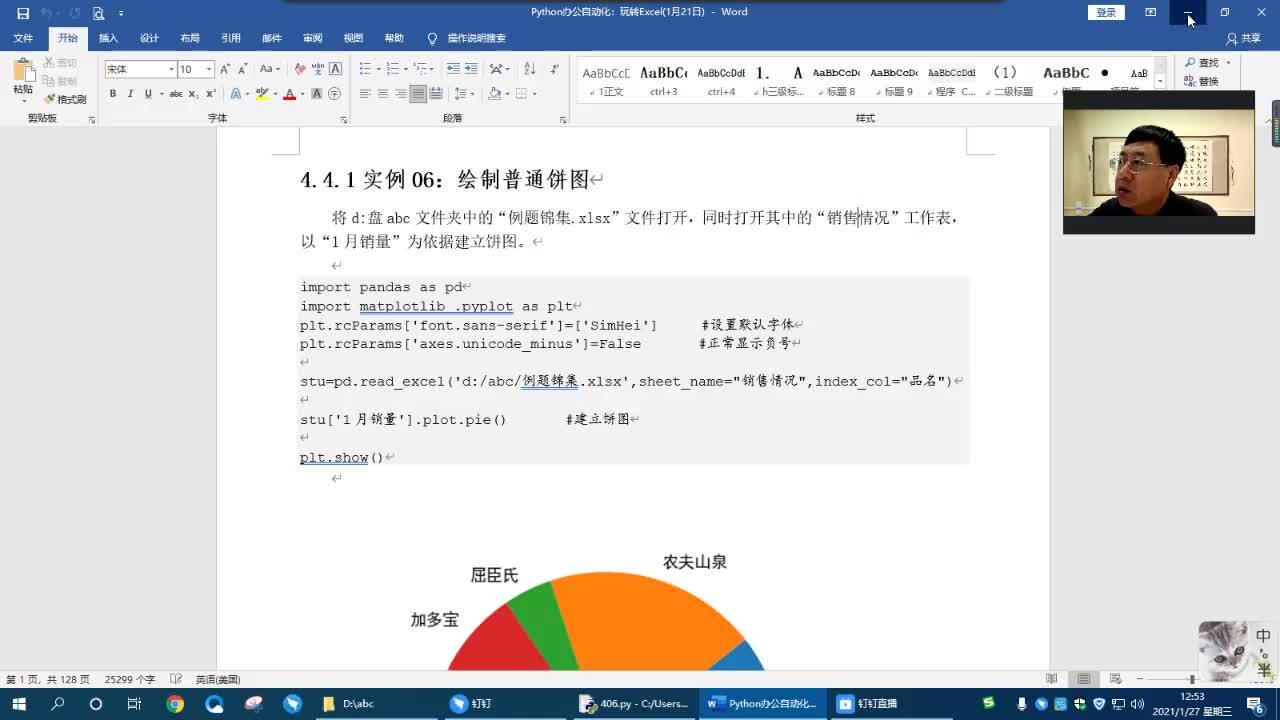Screen dimensions: 1280x720
Task: Open the Paragraph dialog launcher
Action: coord(563,119)
